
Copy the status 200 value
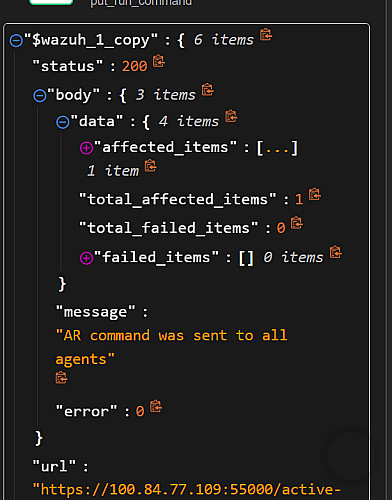159,61
